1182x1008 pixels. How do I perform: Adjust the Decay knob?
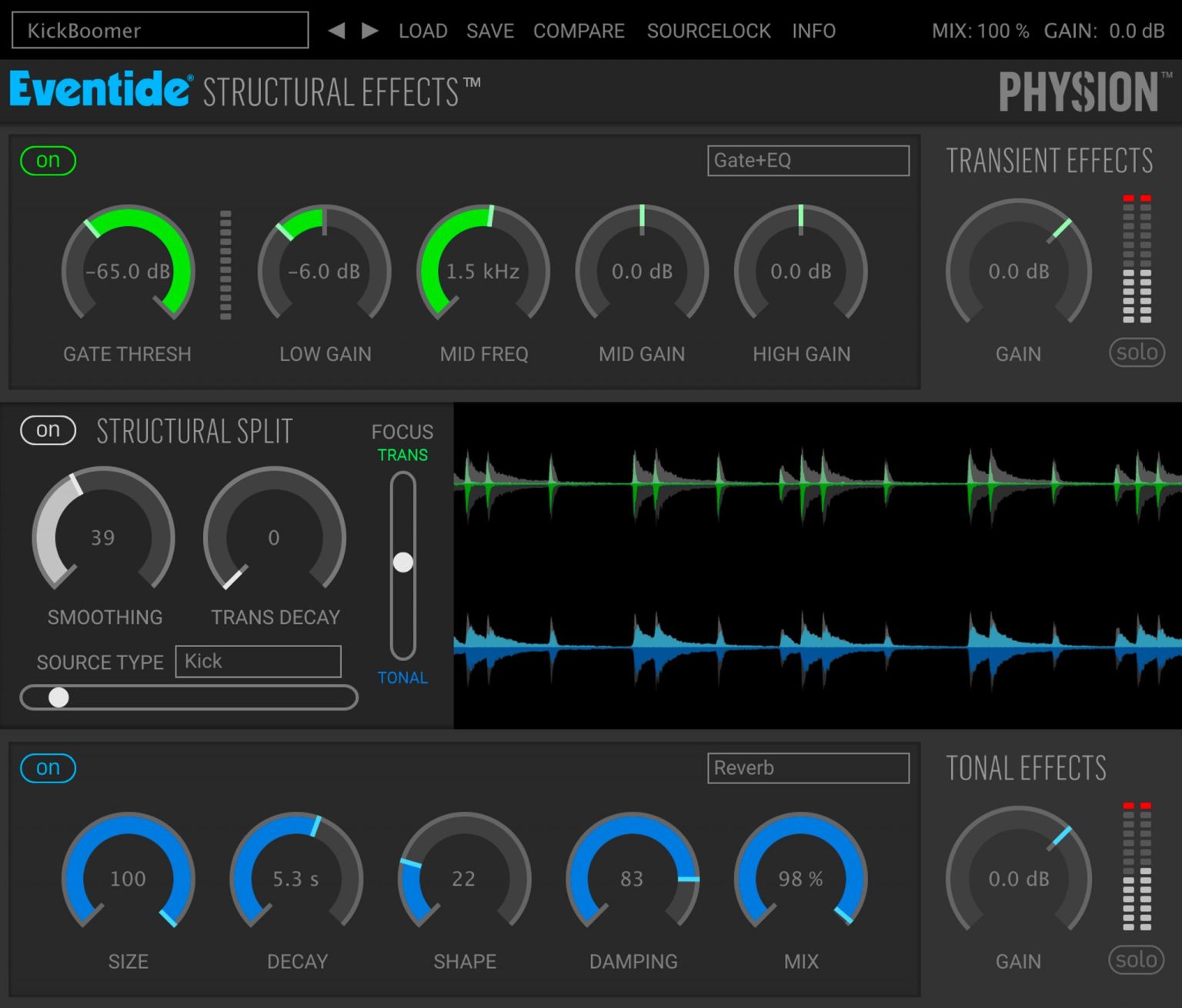click(296, 879)
